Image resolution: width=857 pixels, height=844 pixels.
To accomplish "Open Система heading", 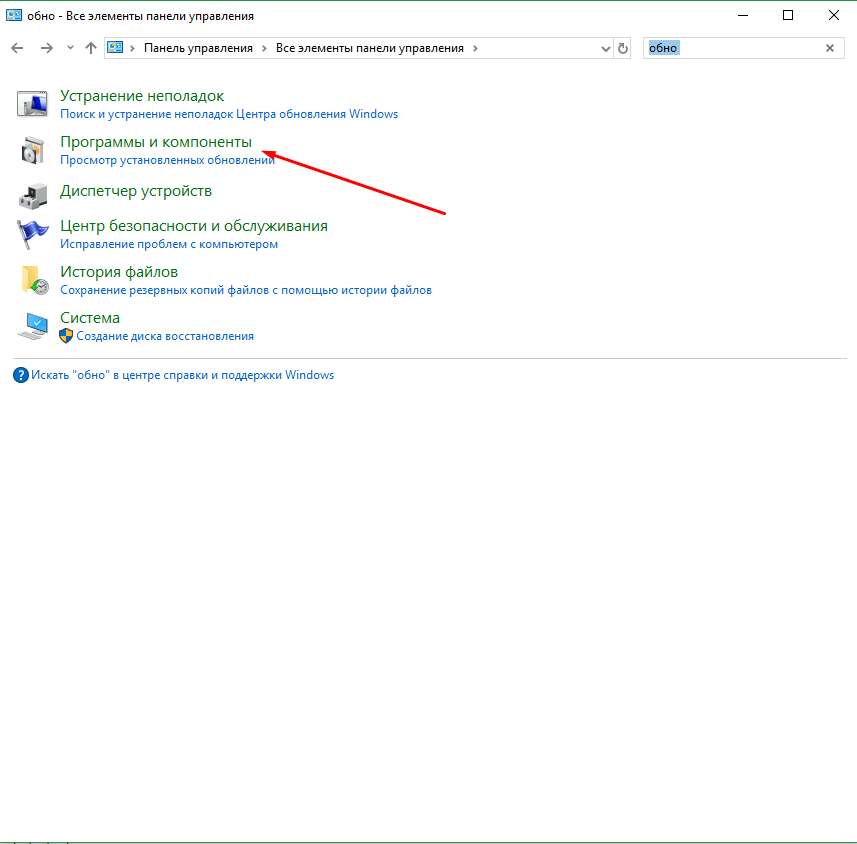I will [x=90, y=318].
